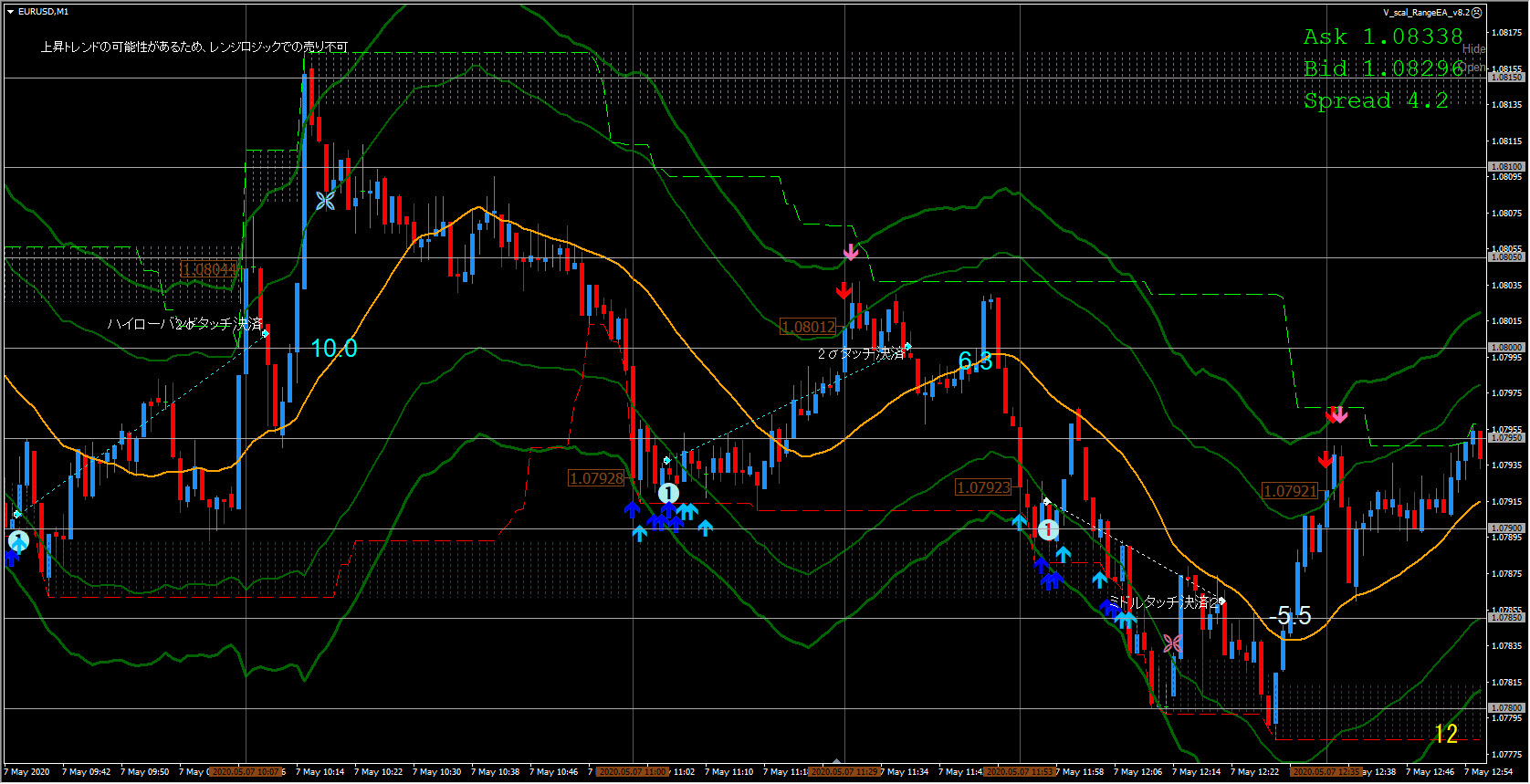Click the red down arrow beside the 1.07921 label
The image size is (1530, 784).
click(1326, 459)
